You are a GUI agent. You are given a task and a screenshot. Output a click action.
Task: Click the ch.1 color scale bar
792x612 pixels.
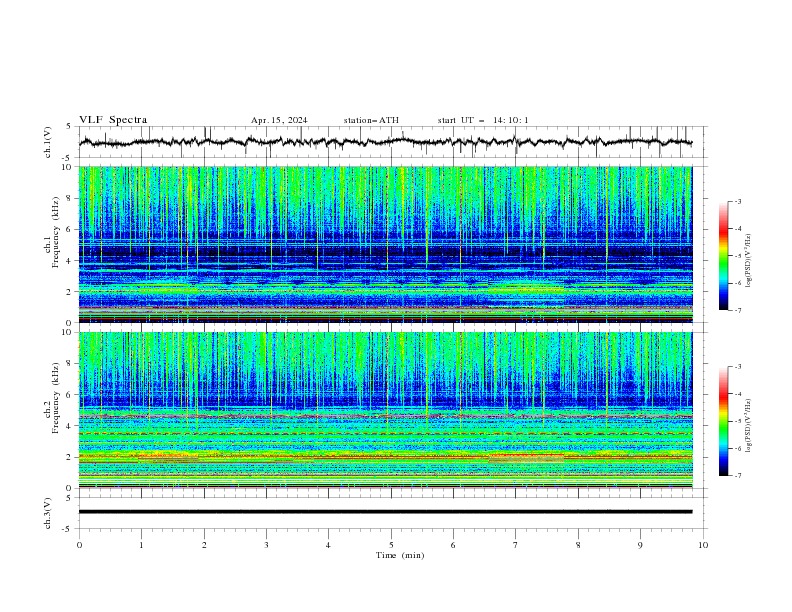pyautogui.click(x=723, y=256)
